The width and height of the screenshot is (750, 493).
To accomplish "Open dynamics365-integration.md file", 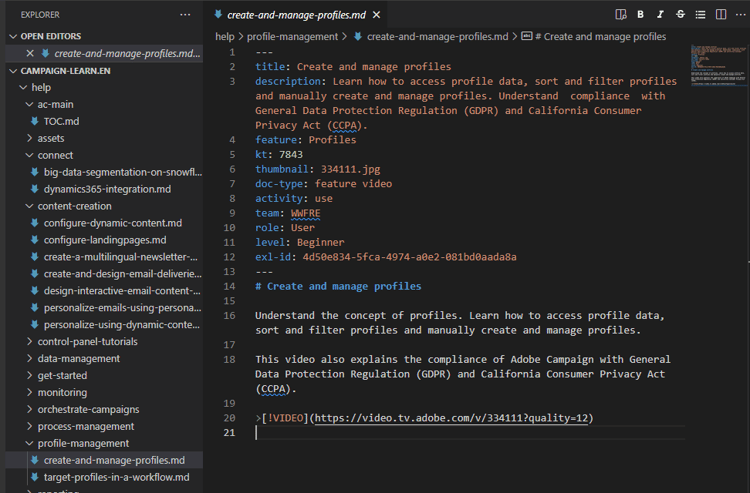I will pos(107,189).
